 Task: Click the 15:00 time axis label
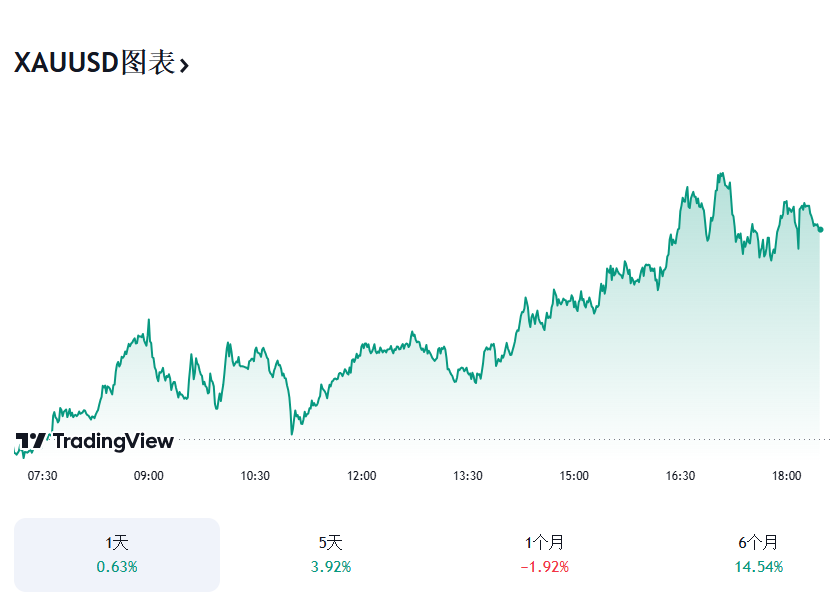[x=574, y=476]
